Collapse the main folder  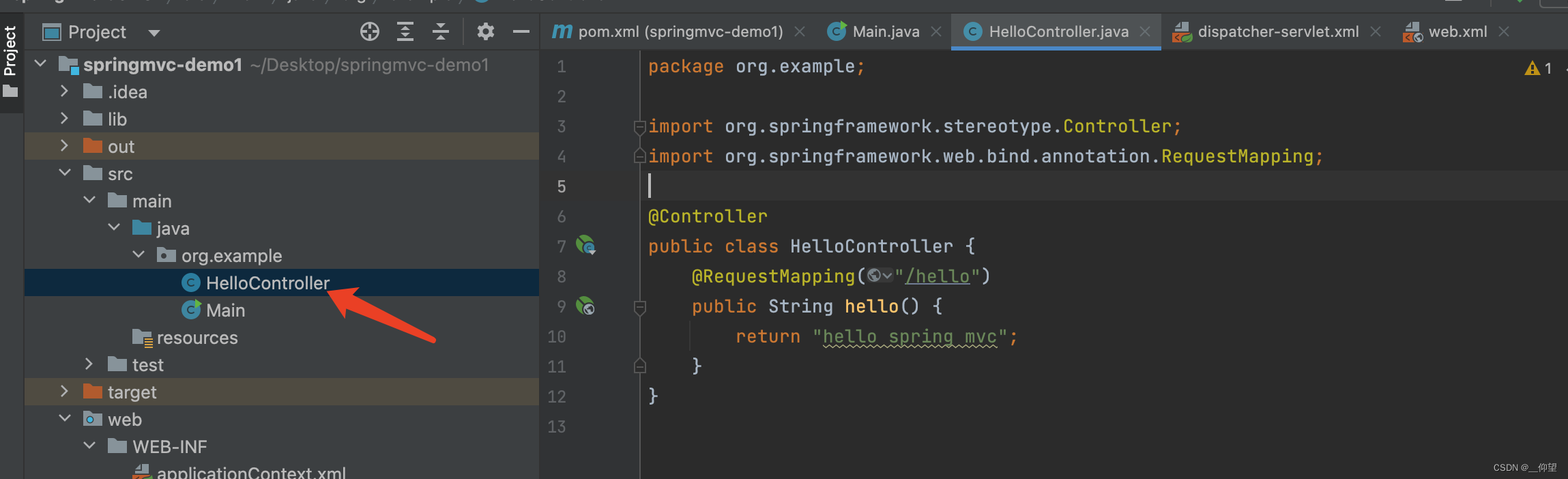click(x=89, y=201)
